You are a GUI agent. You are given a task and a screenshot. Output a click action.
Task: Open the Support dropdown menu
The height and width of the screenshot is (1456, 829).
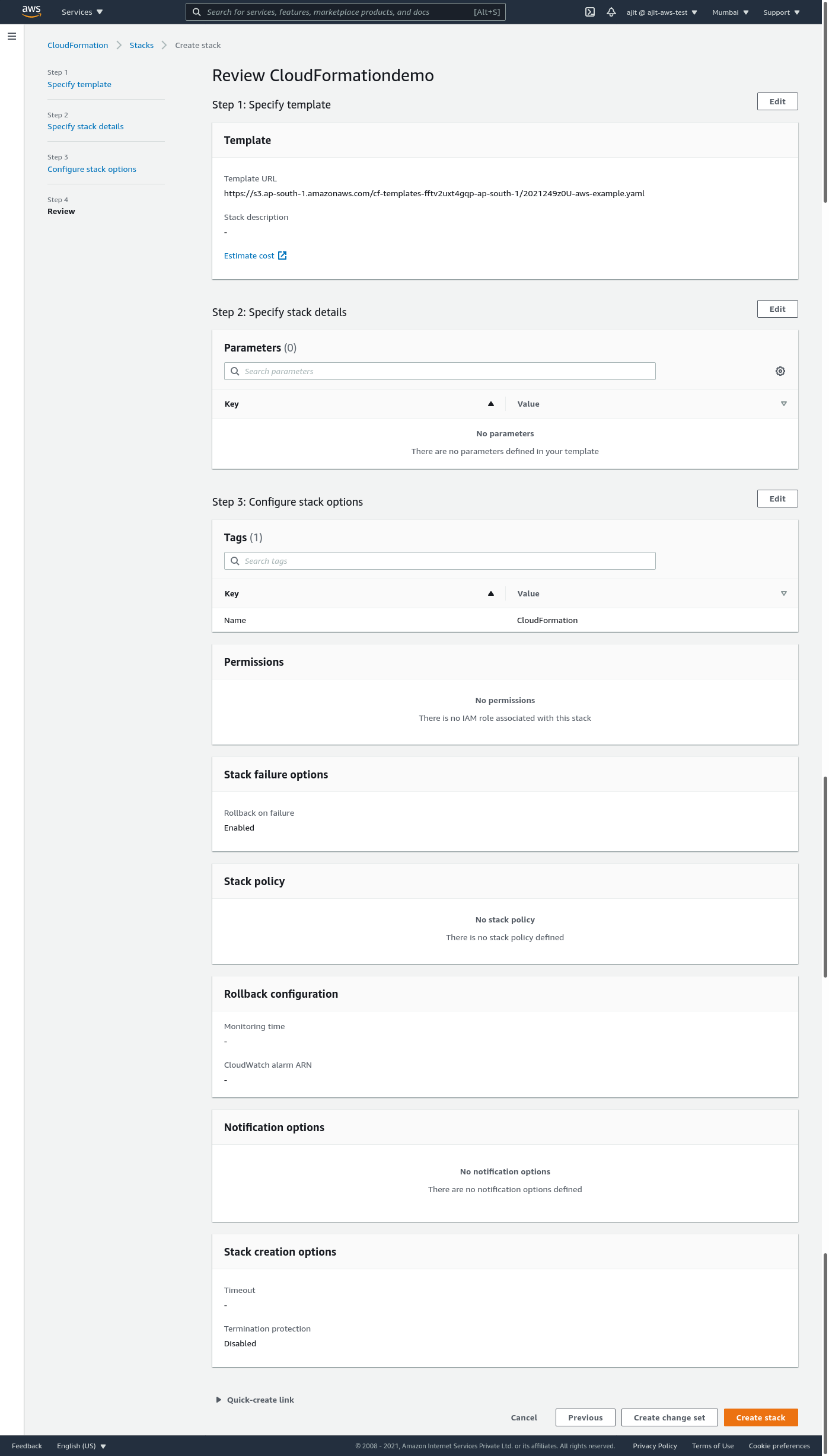tap(782, 12)
